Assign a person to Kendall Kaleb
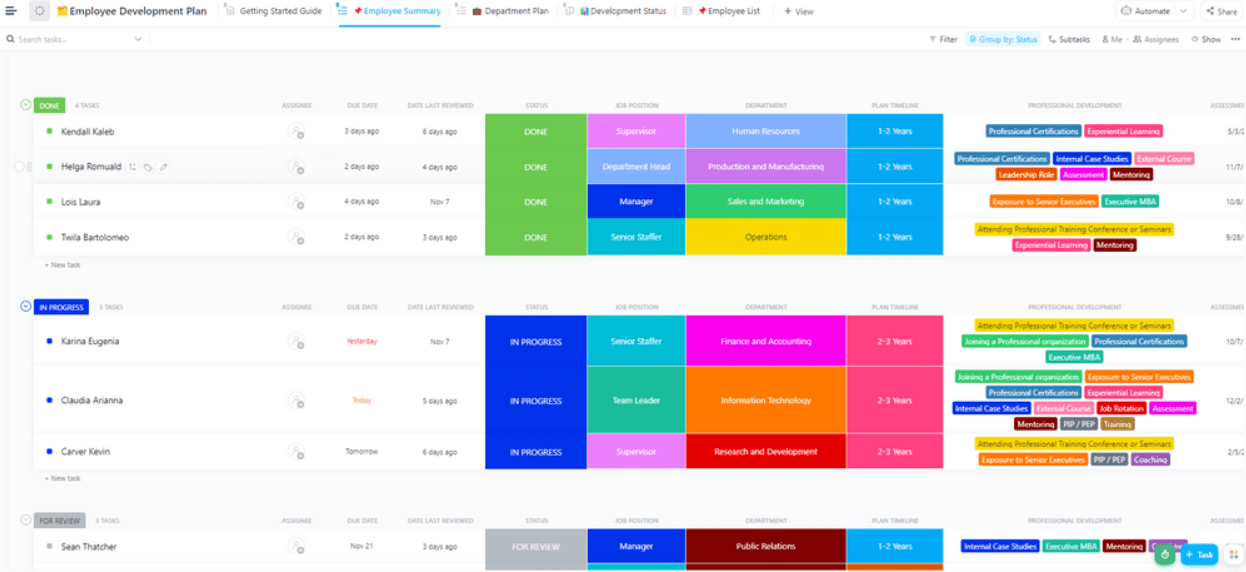The image size is (1246, 572). [296, 131]
